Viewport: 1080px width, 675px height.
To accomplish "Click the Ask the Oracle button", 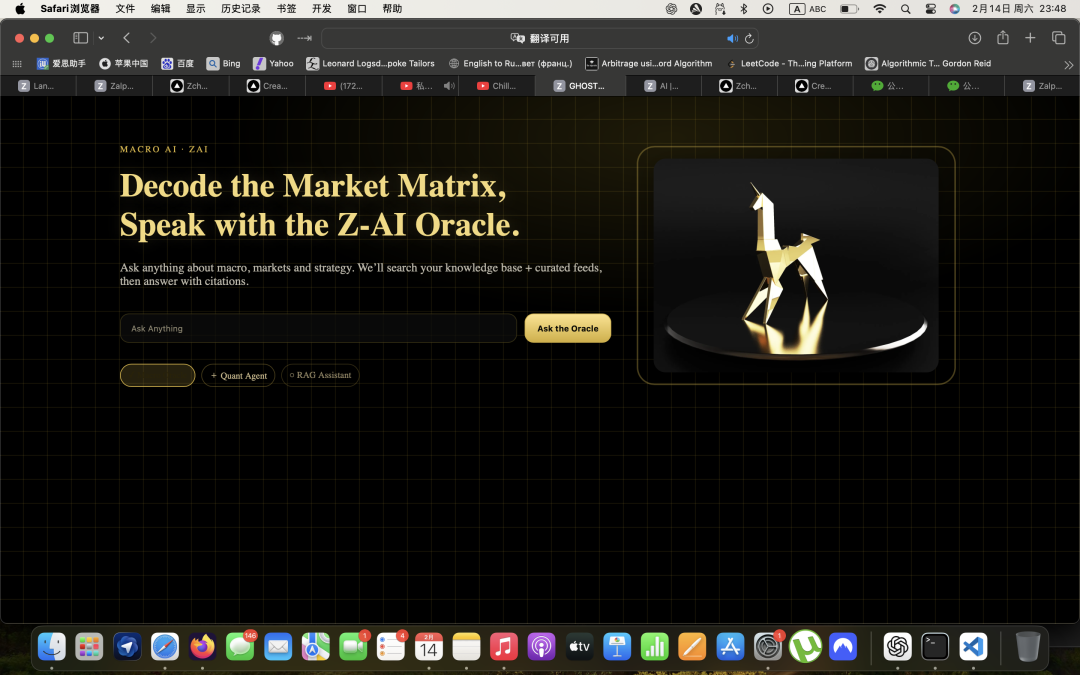I will (568, 329).
